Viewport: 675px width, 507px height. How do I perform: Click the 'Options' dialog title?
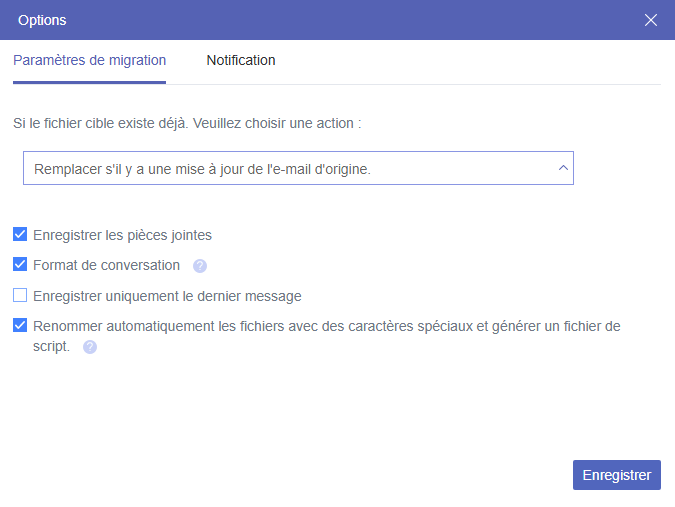(43, 20)
